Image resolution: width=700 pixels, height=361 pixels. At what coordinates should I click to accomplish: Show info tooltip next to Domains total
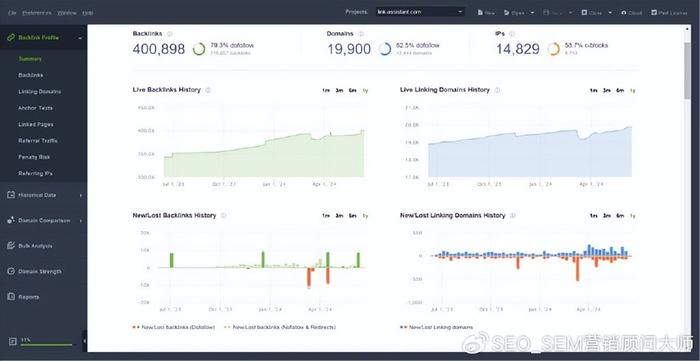[x=361, y=34]
